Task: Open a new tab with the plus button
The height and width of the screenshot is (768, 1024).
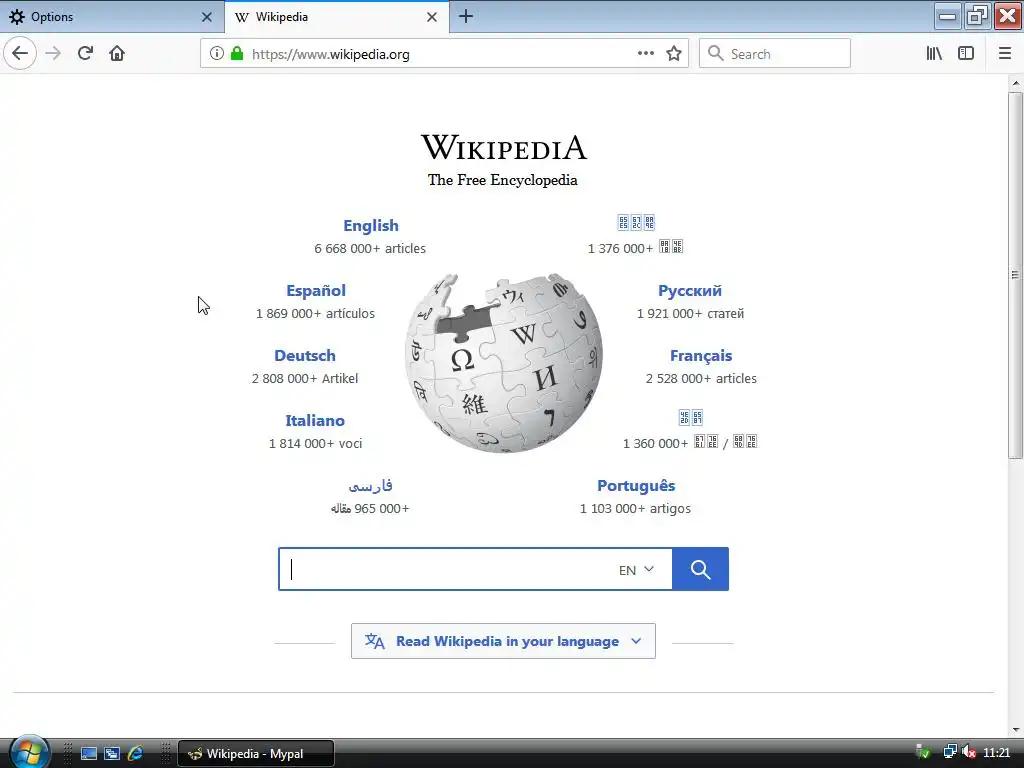Action: (466, 17)
